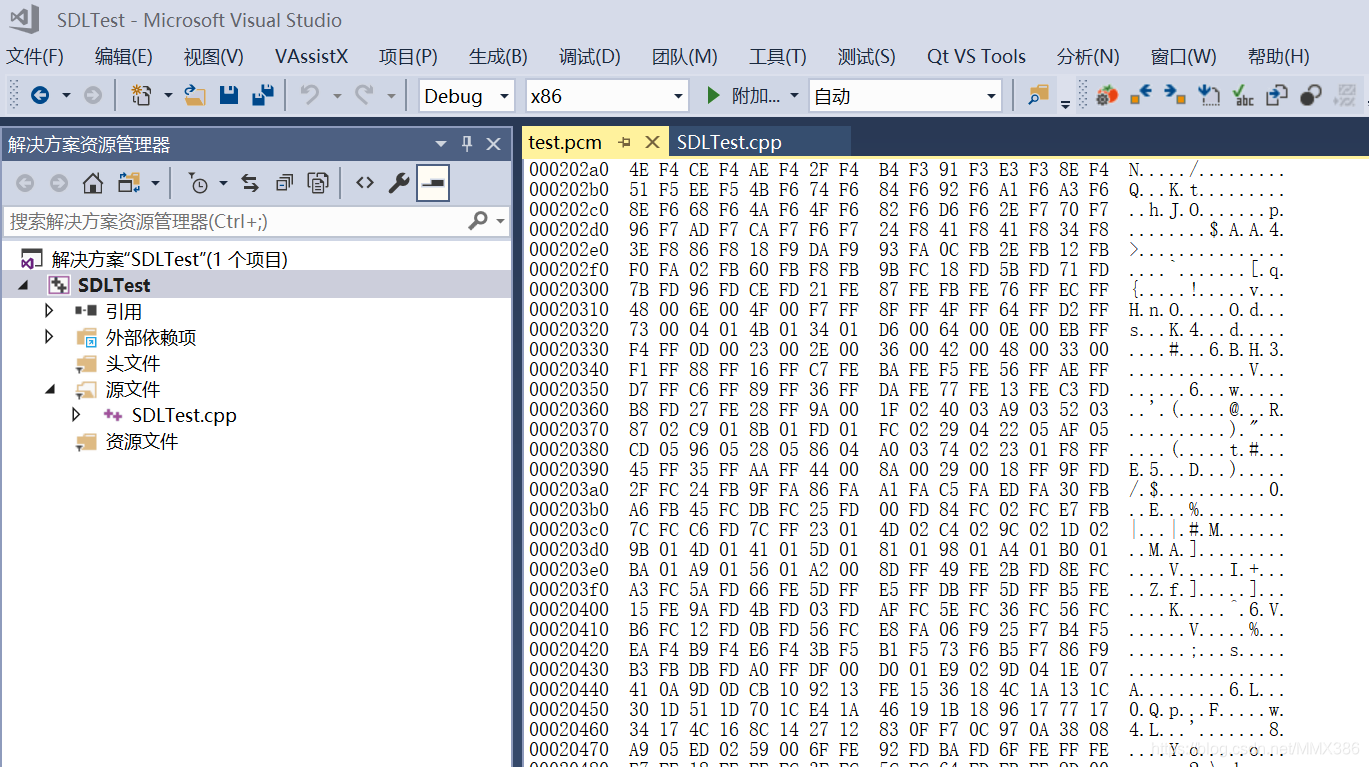Click the VAssistX scope dropdown list icon

click(1209, 95)
